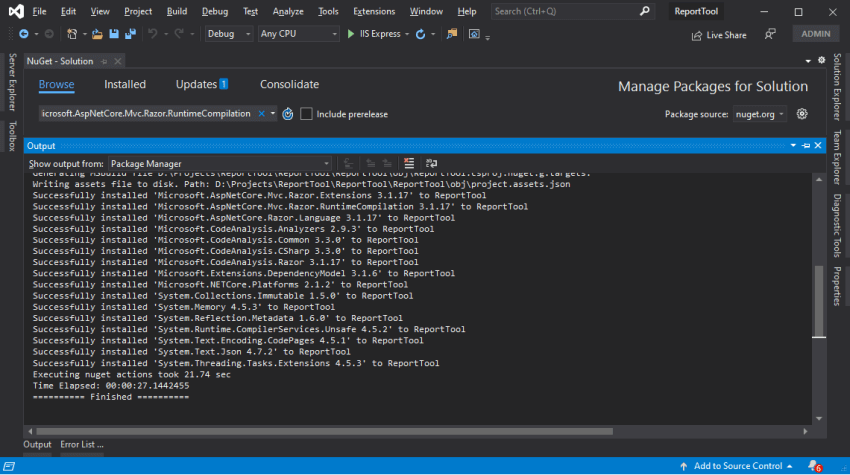Image resolution: width=850 pixels, height=475 pixels.
Task: Open the Package source nuget.org dropdown
Action: (x=759, y=114)
